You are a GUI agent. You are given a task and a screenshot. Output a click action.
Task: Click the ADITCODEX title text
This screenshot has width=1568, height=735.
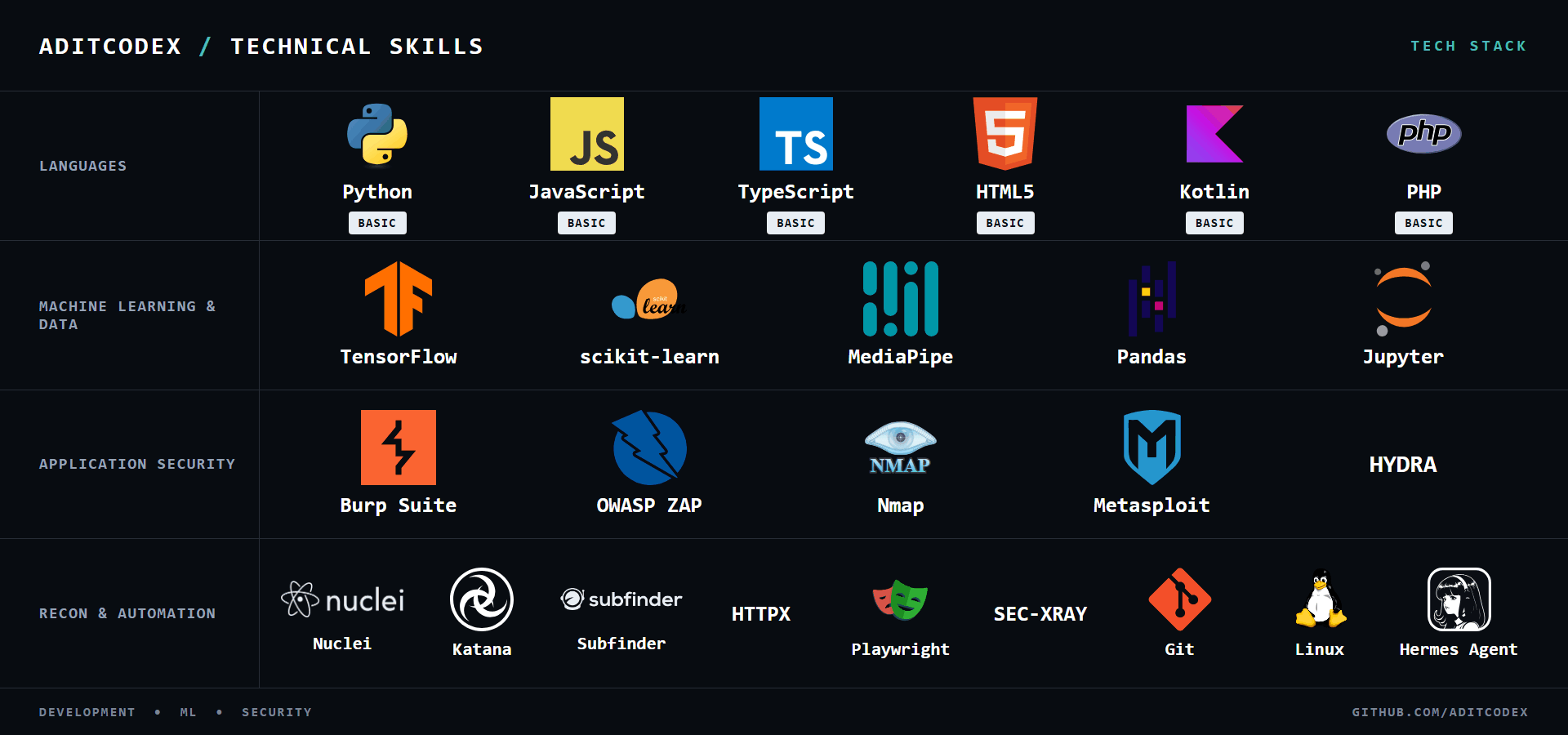tap(110, 47)
